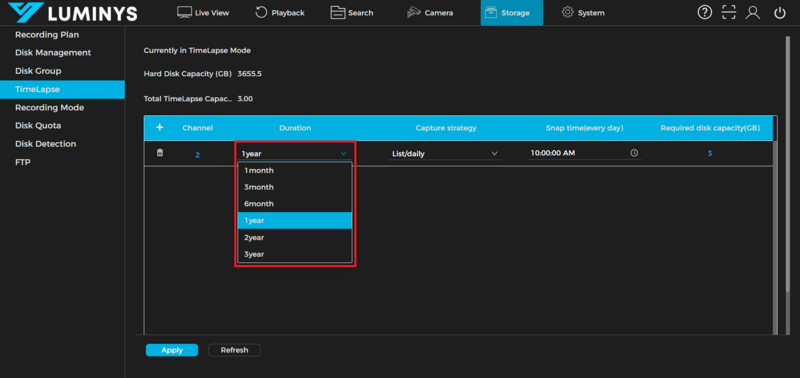
Task: Click the Hard Disk Capacity value 3655.5
Action: coord(249,74)
